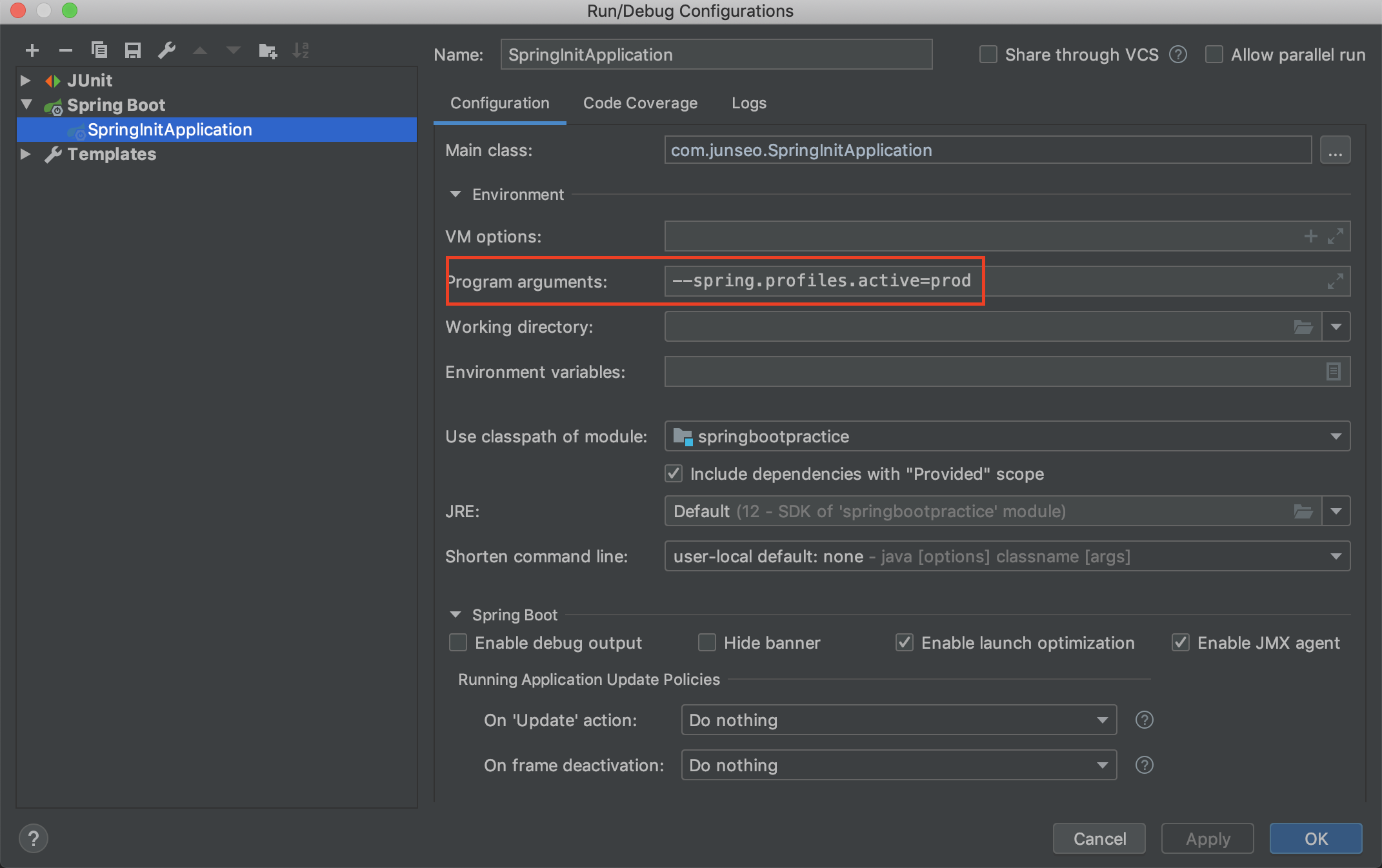
Task: Open the Logs tab
Action: (x=748, y=103)
